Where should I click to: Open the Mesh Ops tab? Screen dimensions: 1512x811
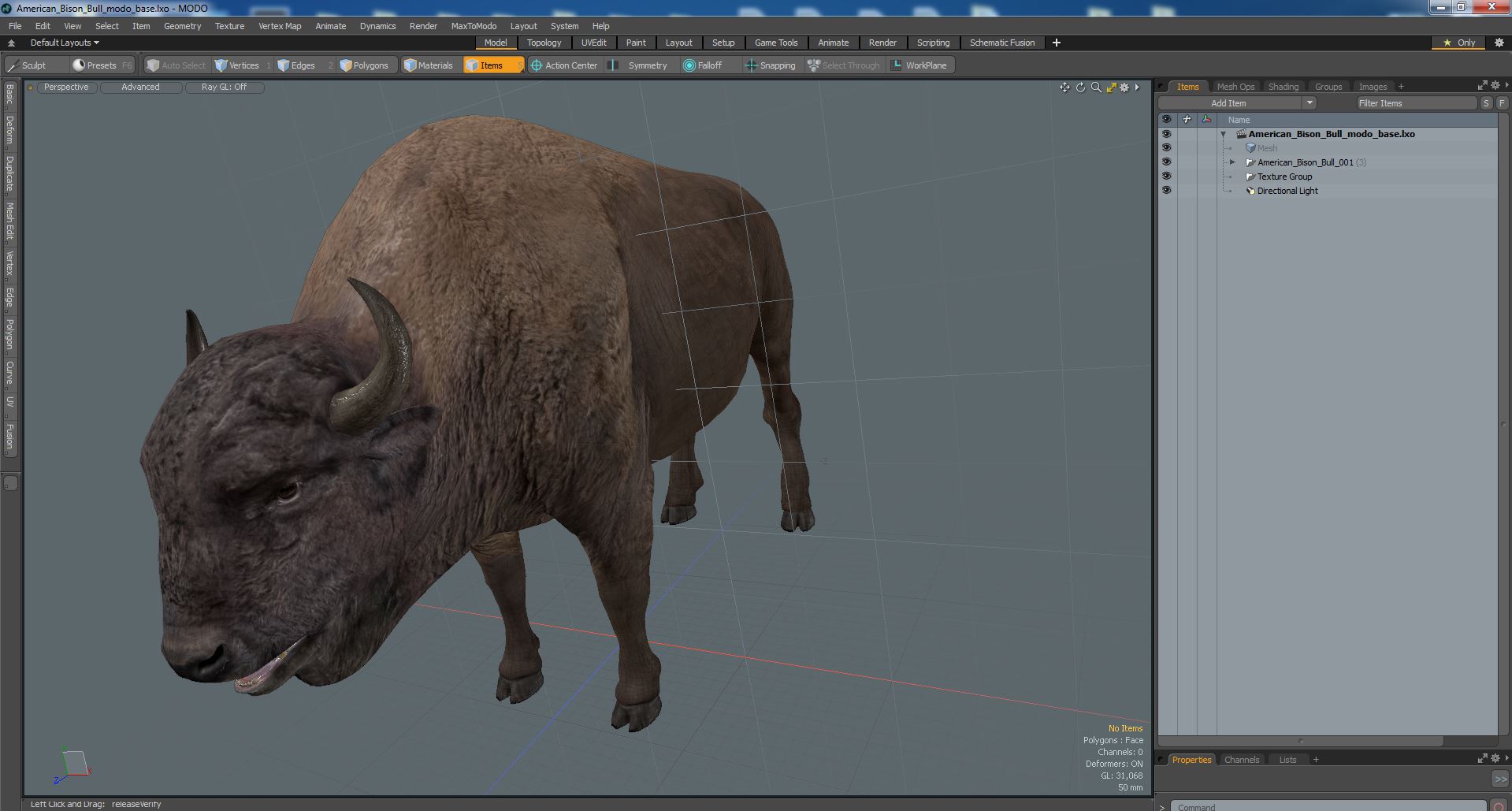(1235, 87)
